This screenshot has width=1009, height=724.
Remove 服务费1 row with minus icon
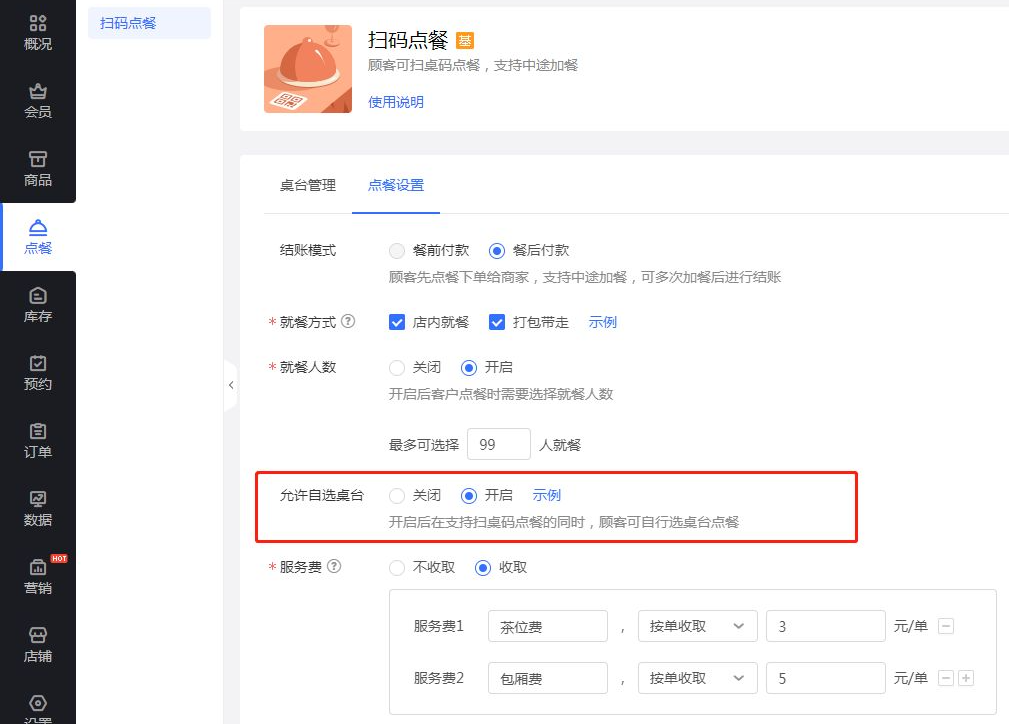click(x=946, y=626)
